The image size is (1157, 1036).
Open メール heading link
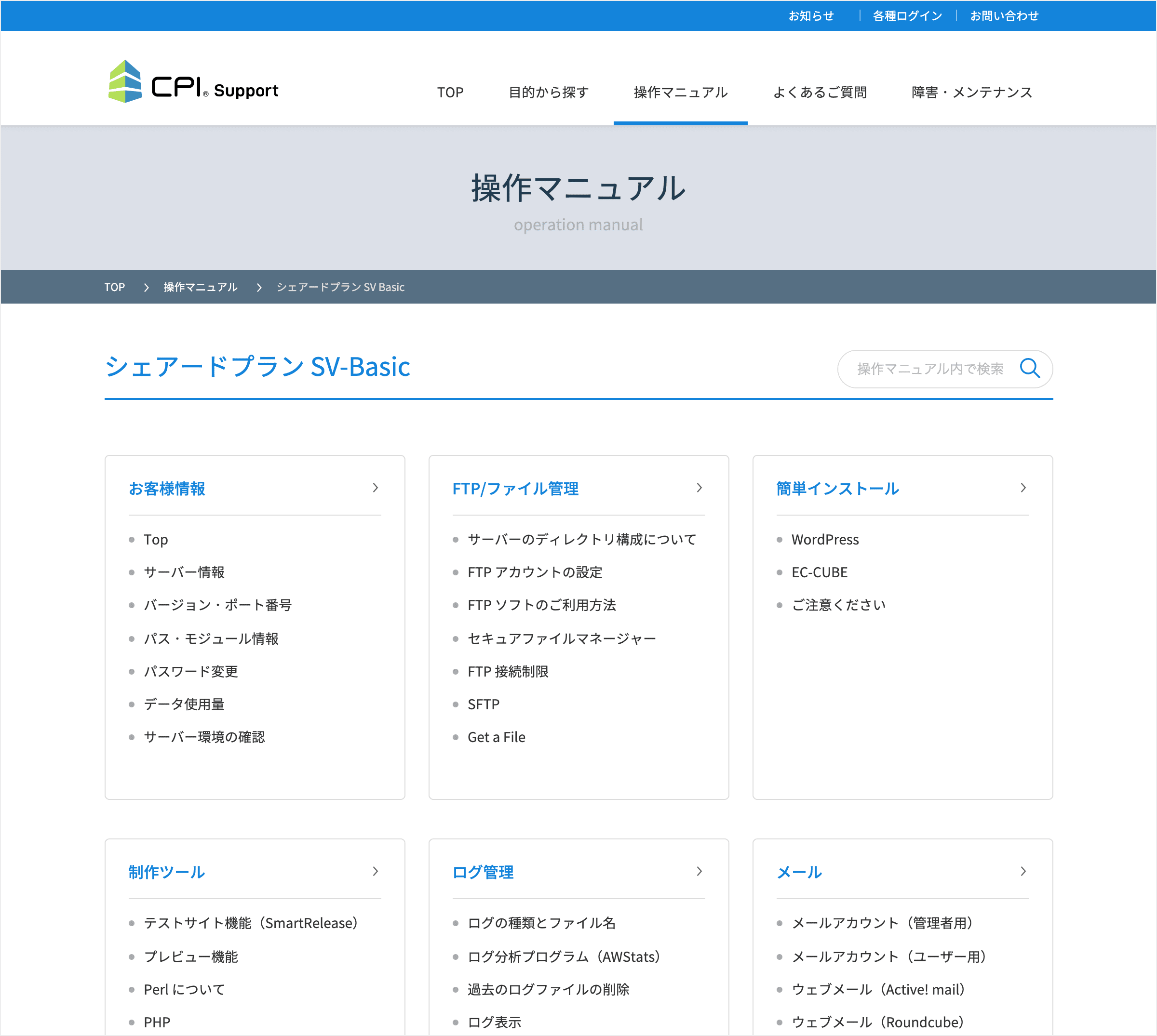799,872
